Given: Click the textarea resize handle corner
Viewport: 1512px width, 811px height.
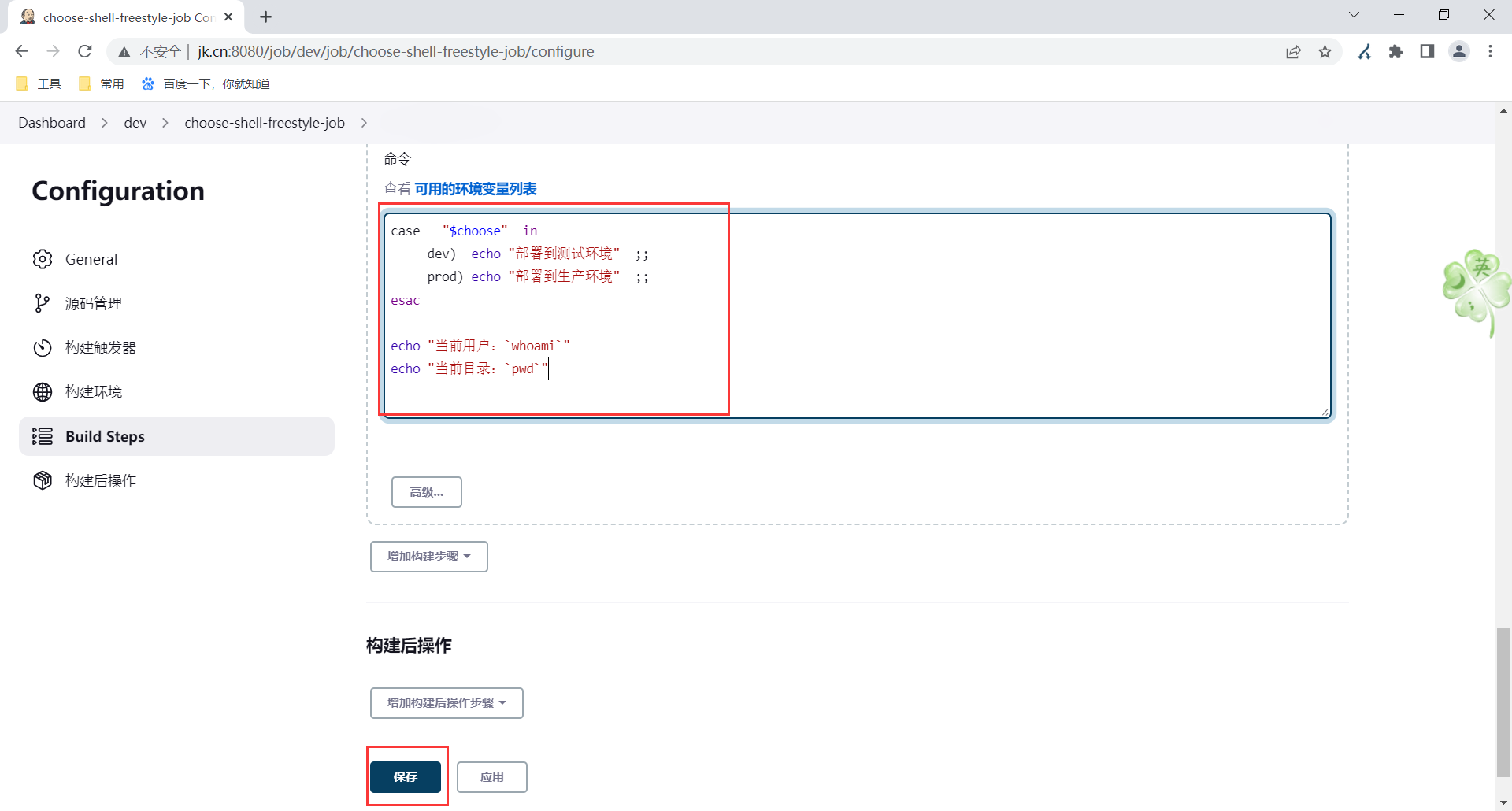Looking at the screenshot, I should tap(1325, 412).
